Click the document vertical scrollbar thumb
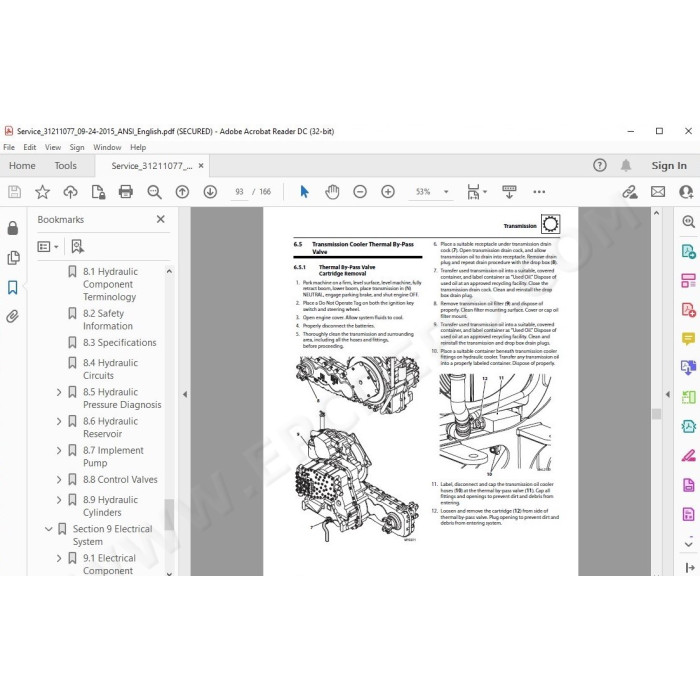Image resolution: width=700 pixels, height=700 pixels. pyautogui.click(x=656, y=414)
